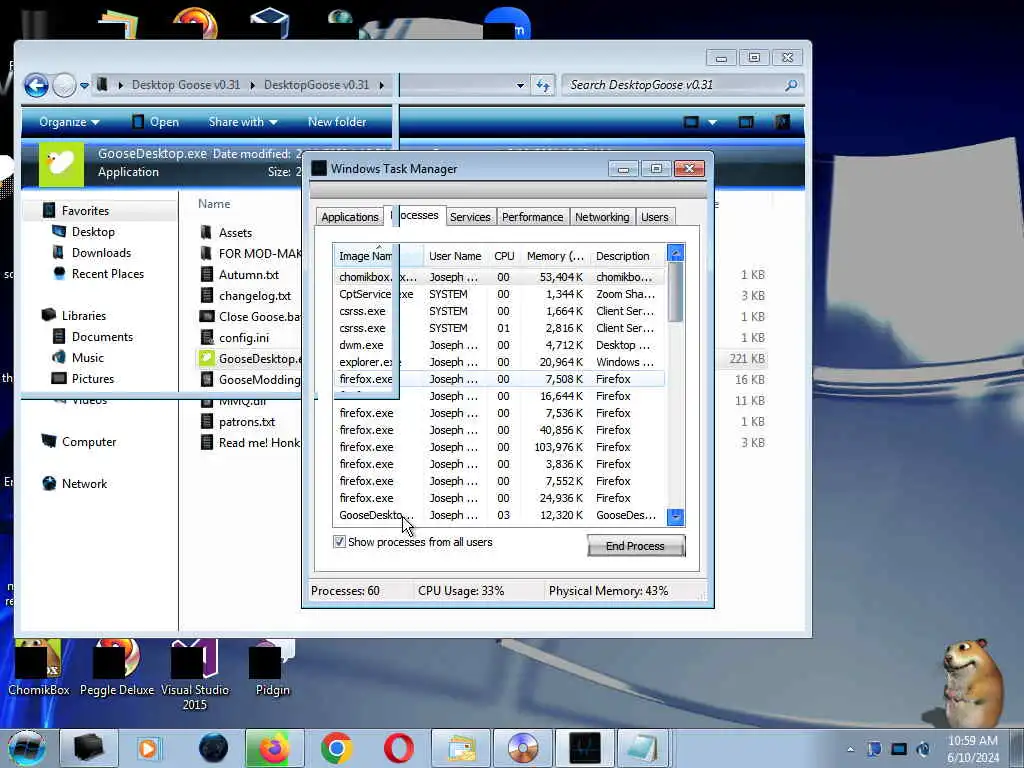Open Explorer help icon

click(782, 122)
